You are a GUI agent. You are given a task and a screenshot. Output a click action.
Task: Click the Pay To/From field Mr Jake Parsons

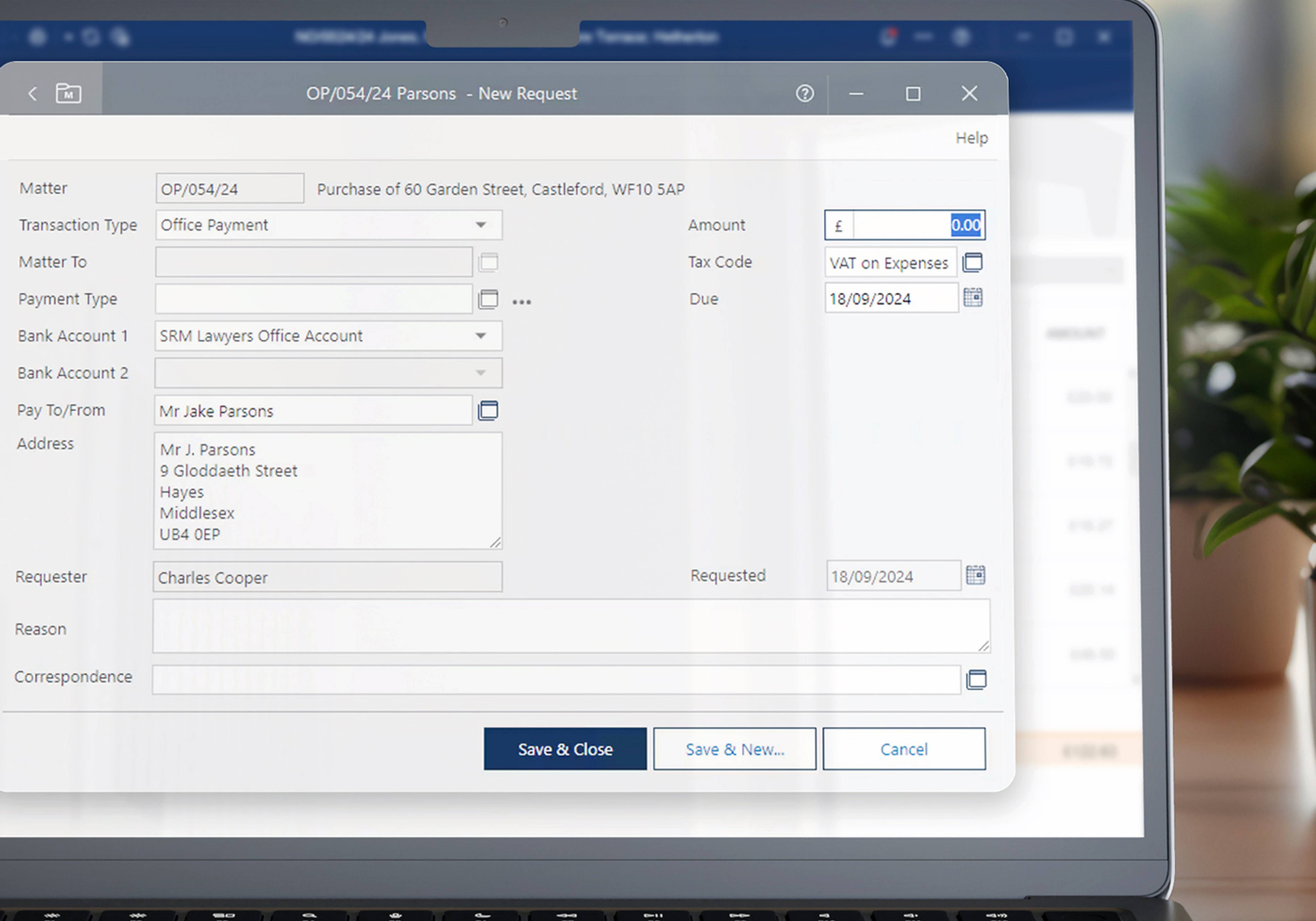pyautogui.click(x=313, y=410)
